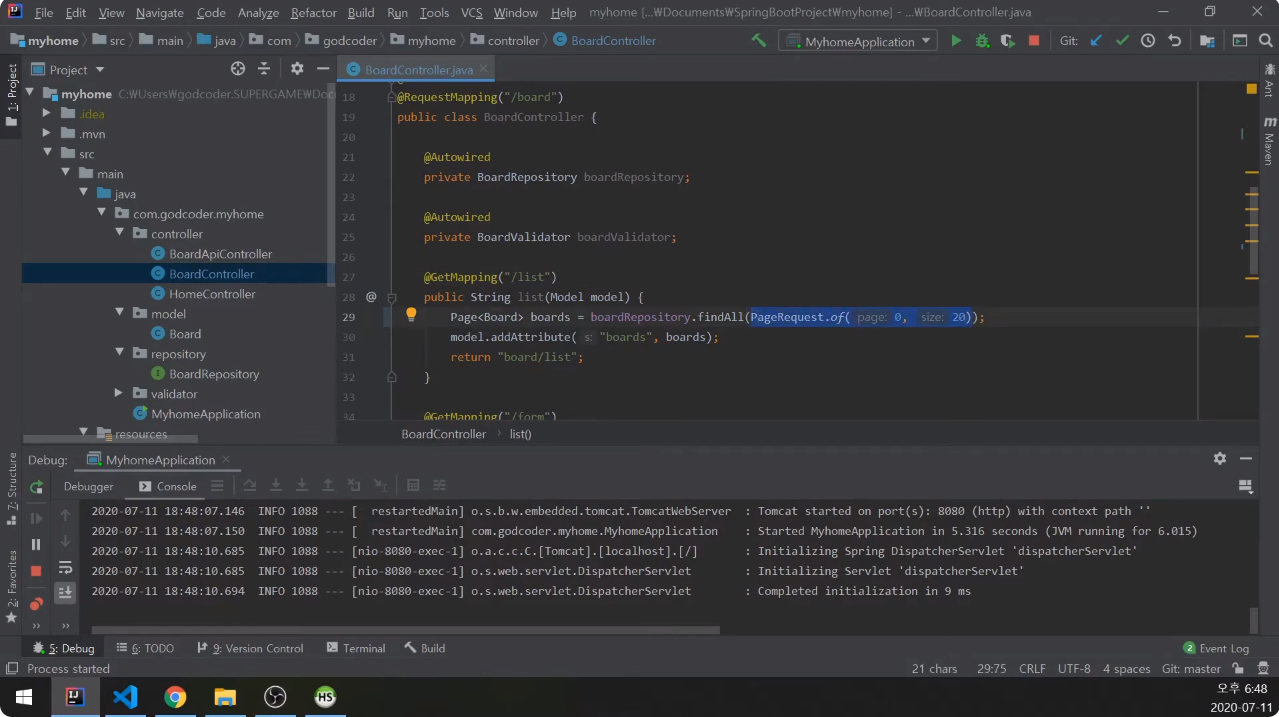Select HomeController in project tree
The image size is (1279, 717).
click(x=212, y=294)
